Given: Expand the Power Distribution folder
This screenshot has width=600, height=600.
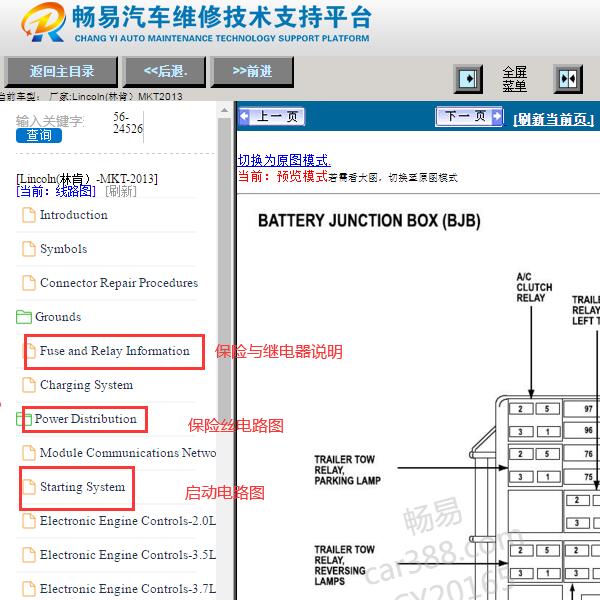Looking at the screenshot, I should pyautogui.click(x=85, y=419).
